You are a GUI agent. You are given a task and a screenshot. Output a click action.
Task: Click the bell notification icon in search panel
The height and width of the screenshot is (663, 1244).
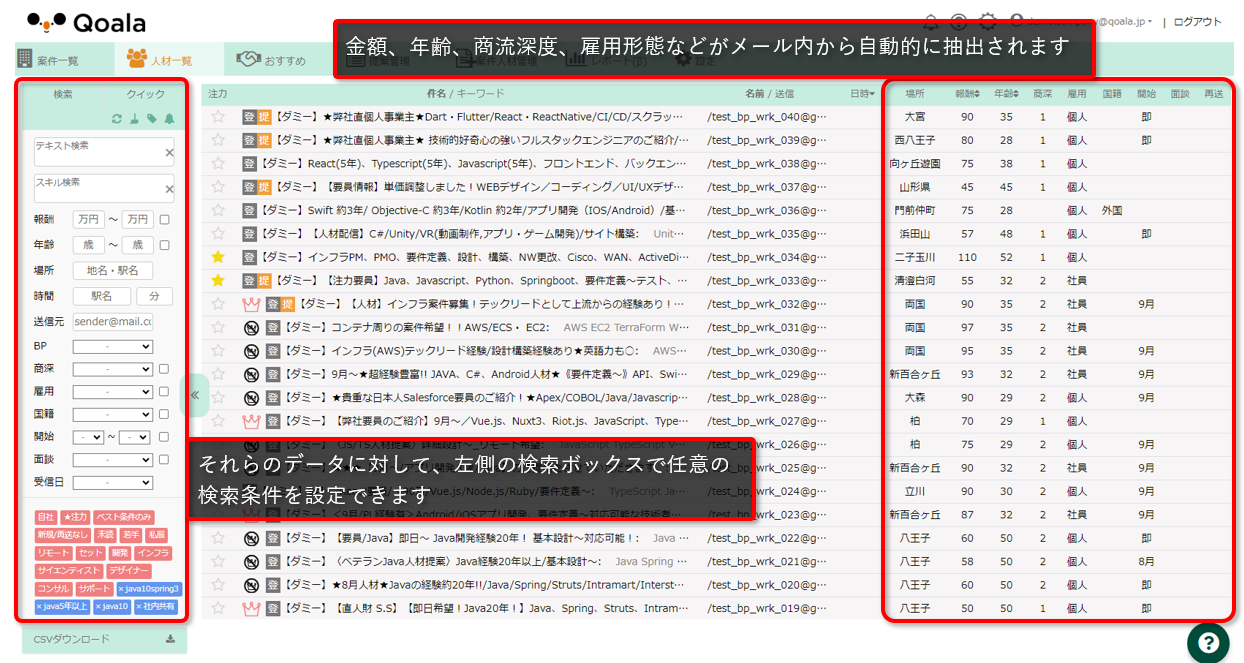pos(169,118)
